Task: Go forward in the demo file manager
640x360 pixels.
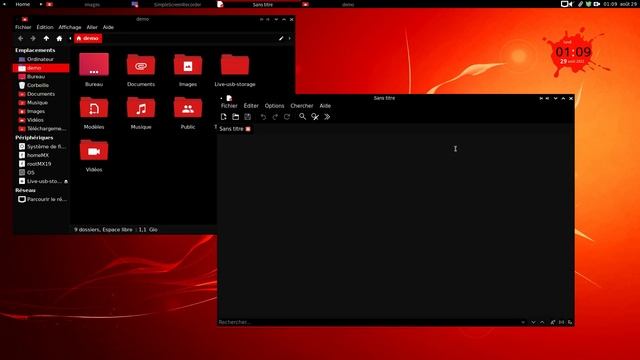Action: [33, 38]
